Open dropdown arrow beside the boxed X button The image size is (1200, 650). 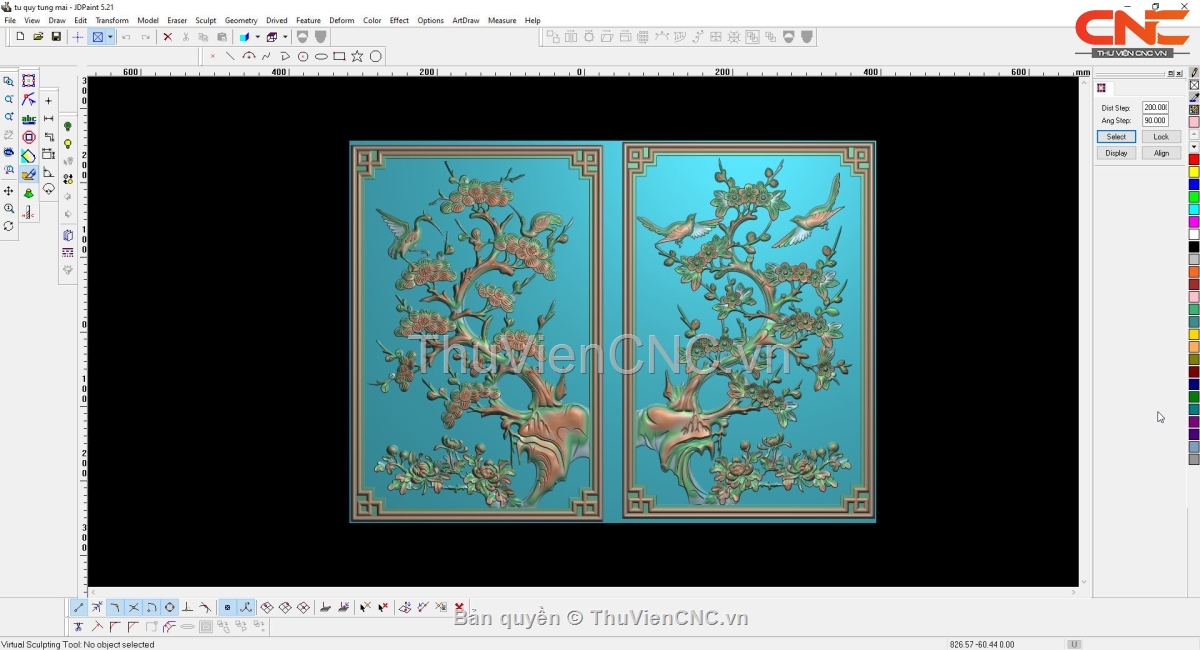click(x=110, y=37)
